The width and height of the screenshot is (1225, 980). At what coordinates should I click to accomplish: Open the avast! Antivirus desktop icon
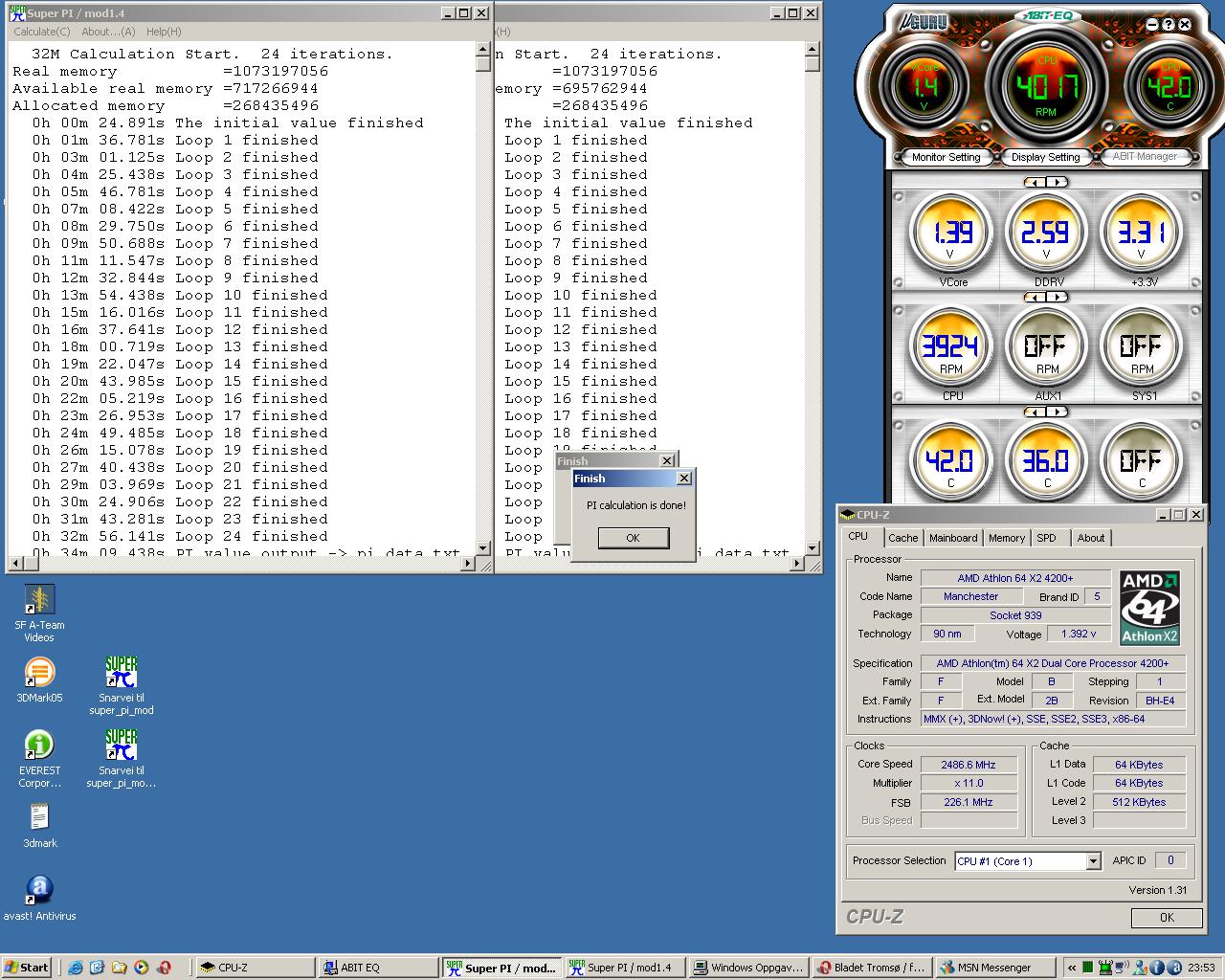[39, 898]
